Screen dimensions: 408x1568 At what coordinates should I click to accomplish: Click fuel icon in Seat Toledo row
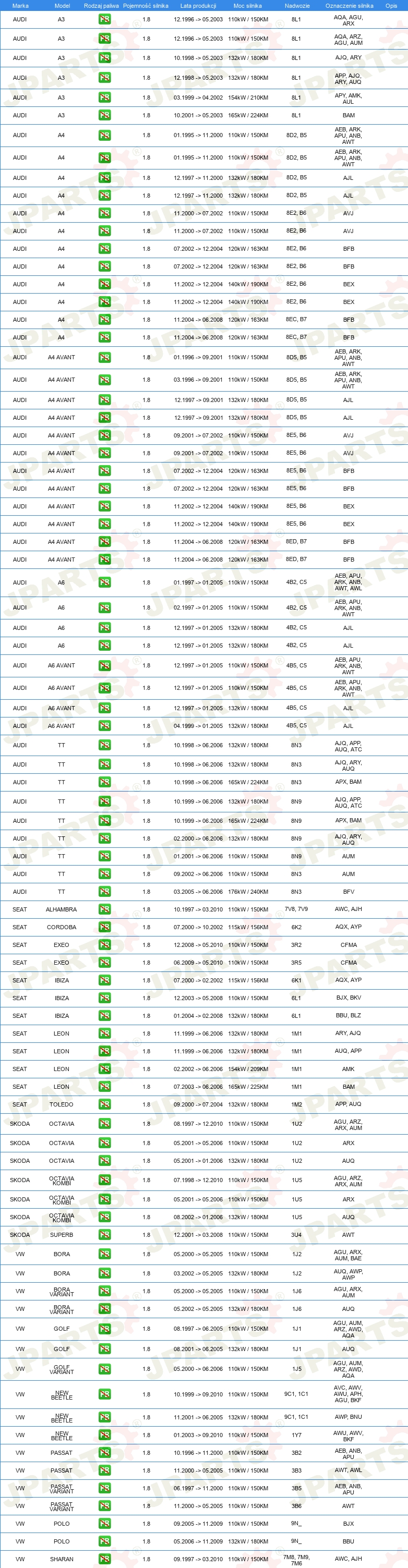(105, 1104)
